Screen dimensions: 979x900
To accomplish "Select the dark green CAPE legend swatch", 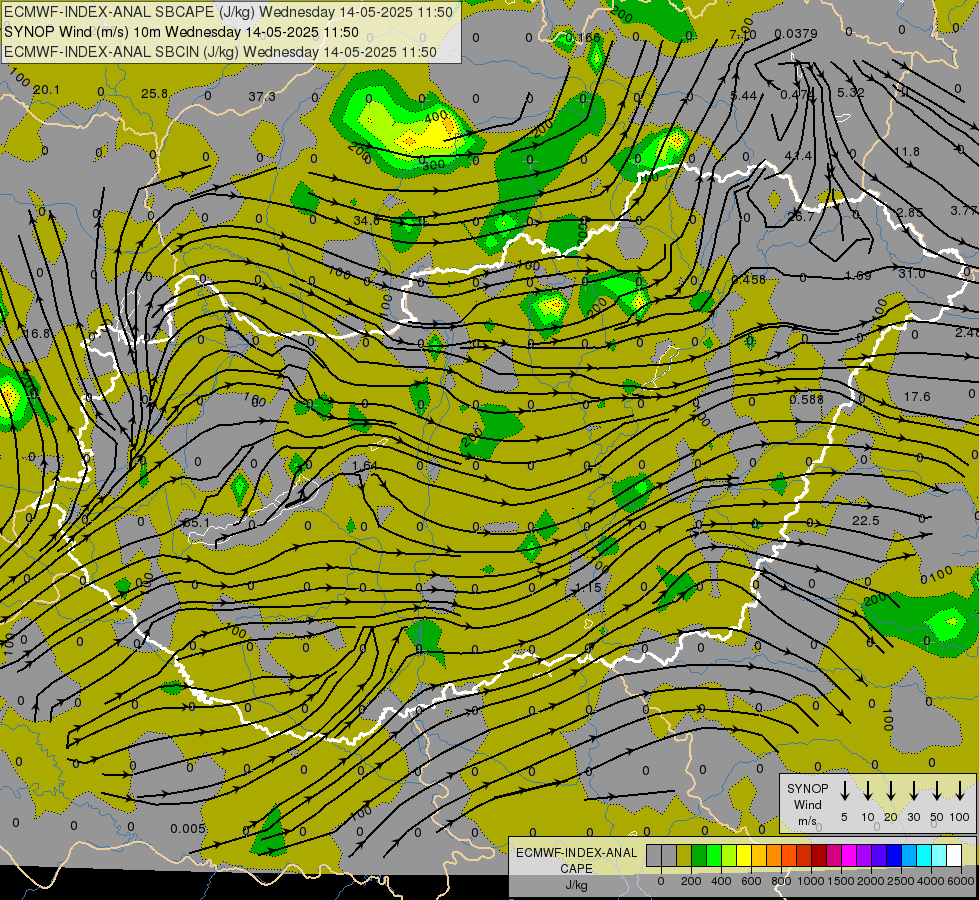I will (699, 856).
